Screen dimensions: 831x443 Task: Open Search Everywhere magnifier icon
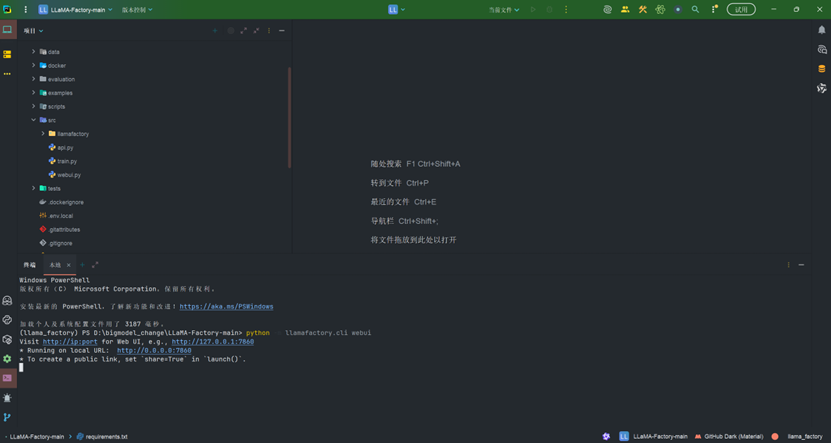point(695,10)
